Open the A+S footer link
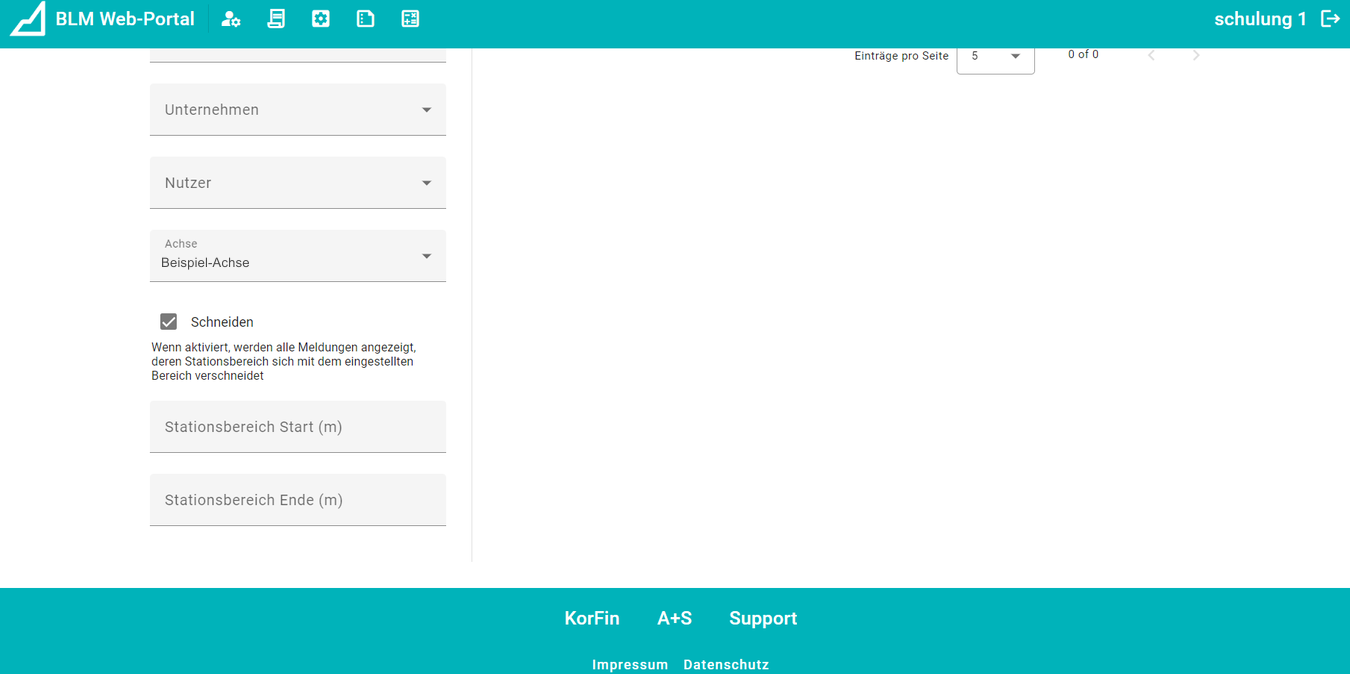The width and height of the screenshot is (1350, 674). pos(674,618)
